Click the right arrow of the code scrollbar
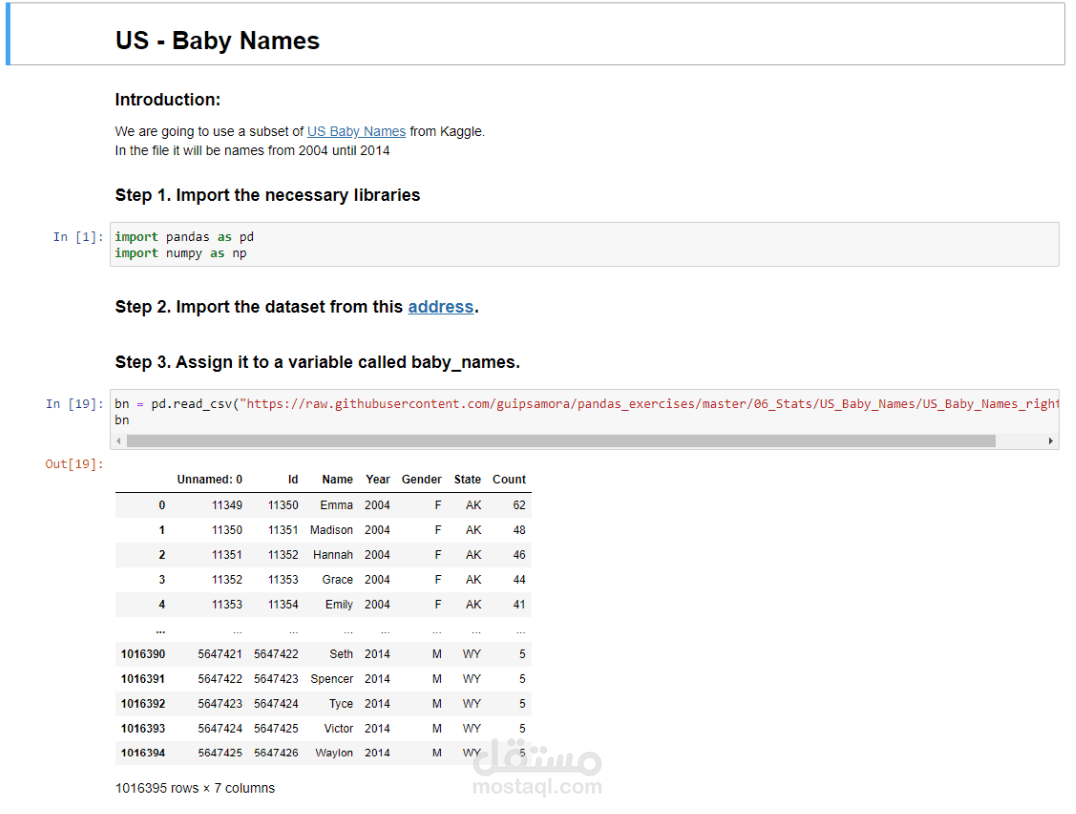The height and width of the screenshot is (814, 1076). 1051,441
